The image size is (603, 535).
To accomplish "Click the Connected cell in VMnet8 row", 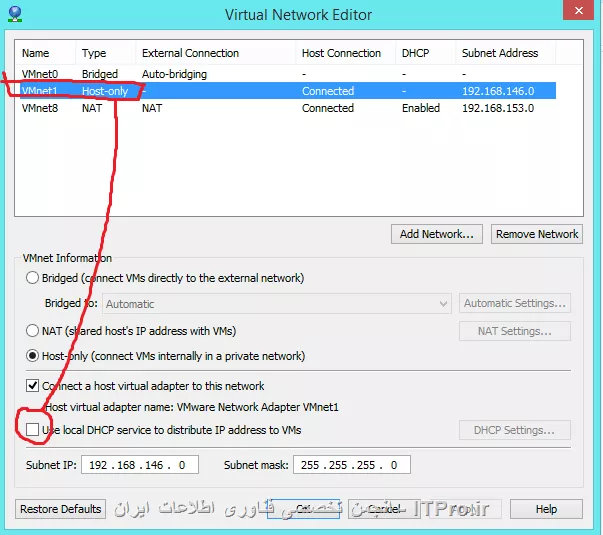I will [328, 108].
